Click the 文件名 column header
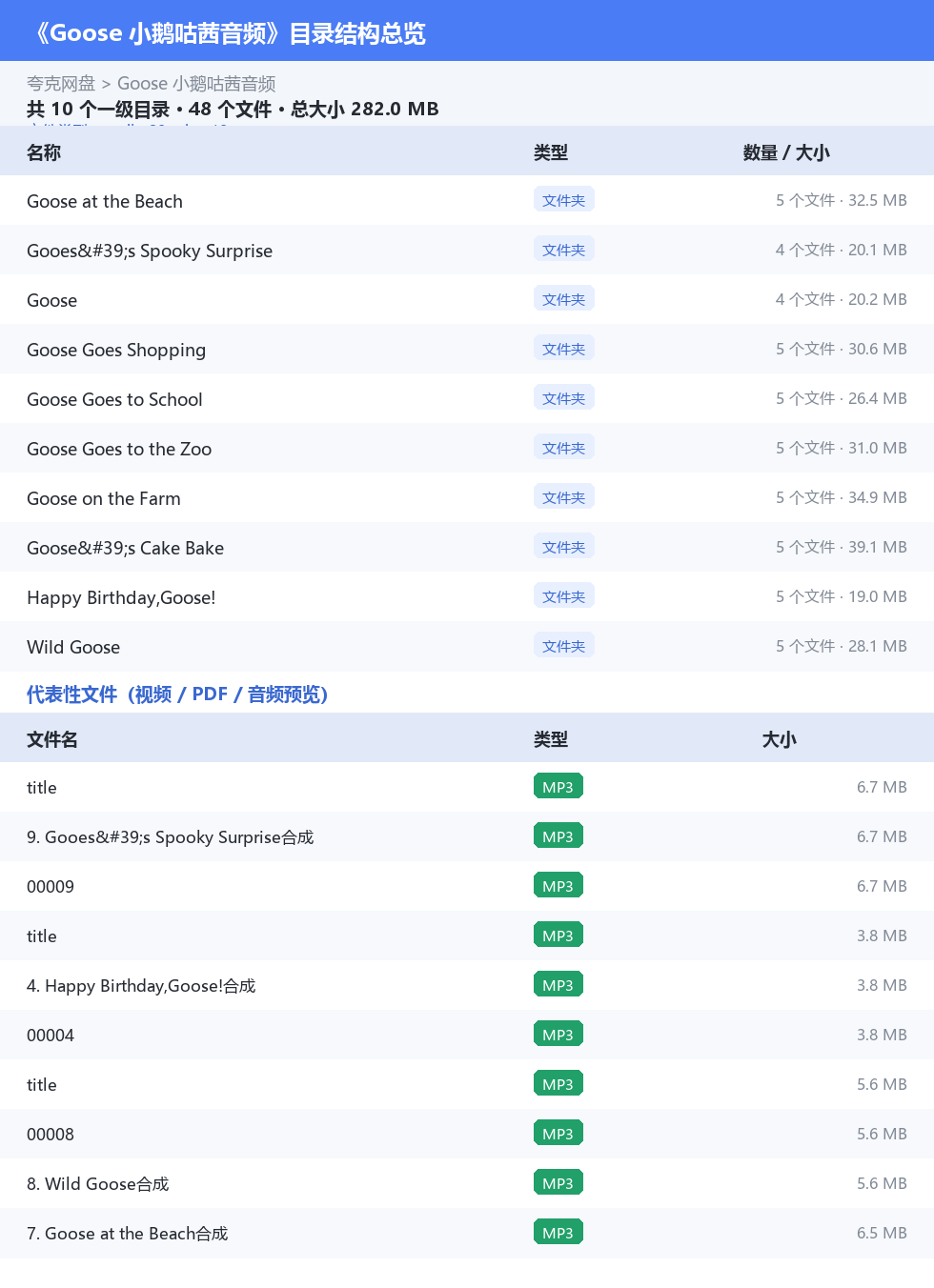The width and height of the screenshot is (934, 1288). [52, 739]
